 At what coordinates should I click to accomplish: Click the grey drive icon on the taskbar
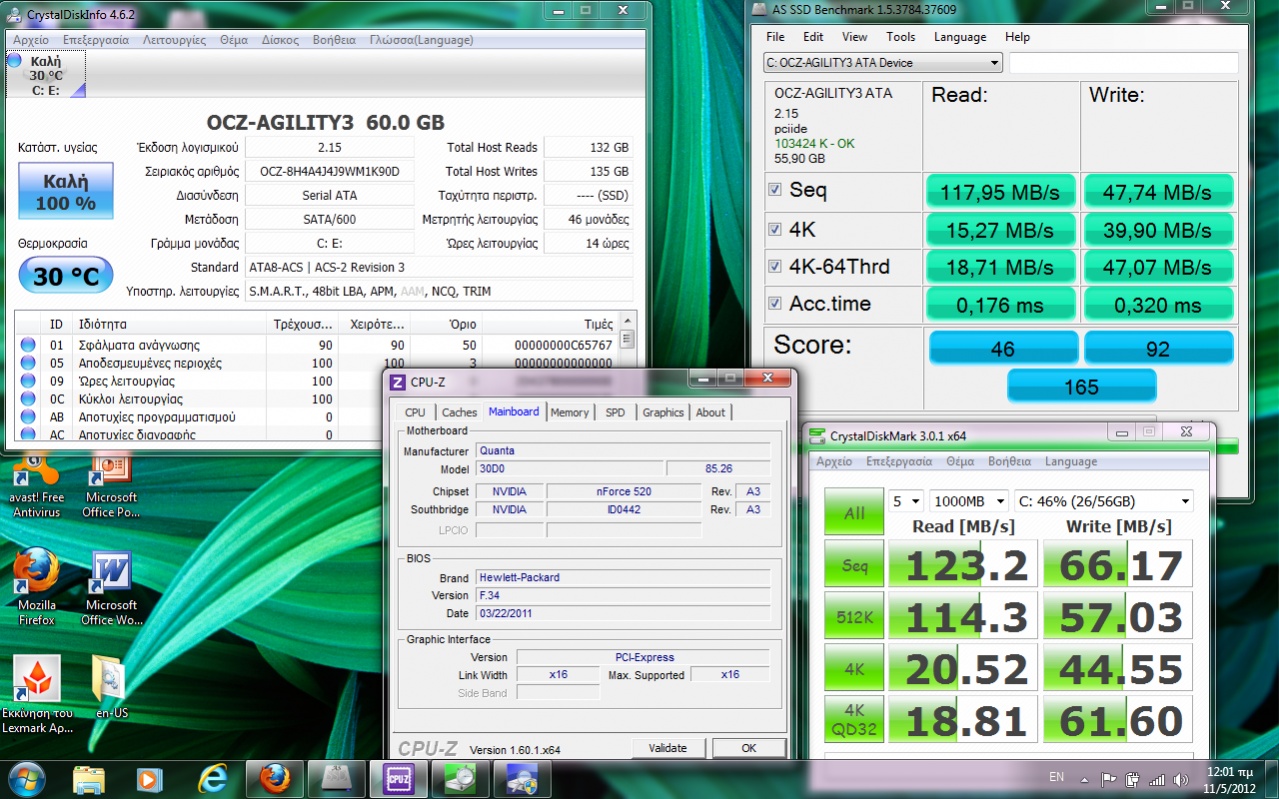click(x=337, y=778)
